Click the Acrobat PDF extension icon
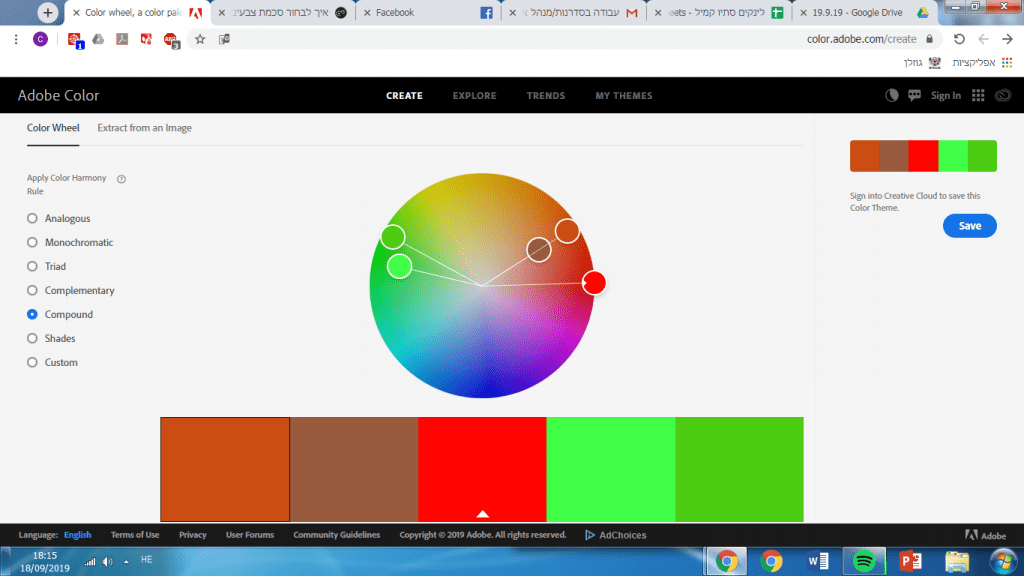Screen dimensions: 1024x576 122,39
